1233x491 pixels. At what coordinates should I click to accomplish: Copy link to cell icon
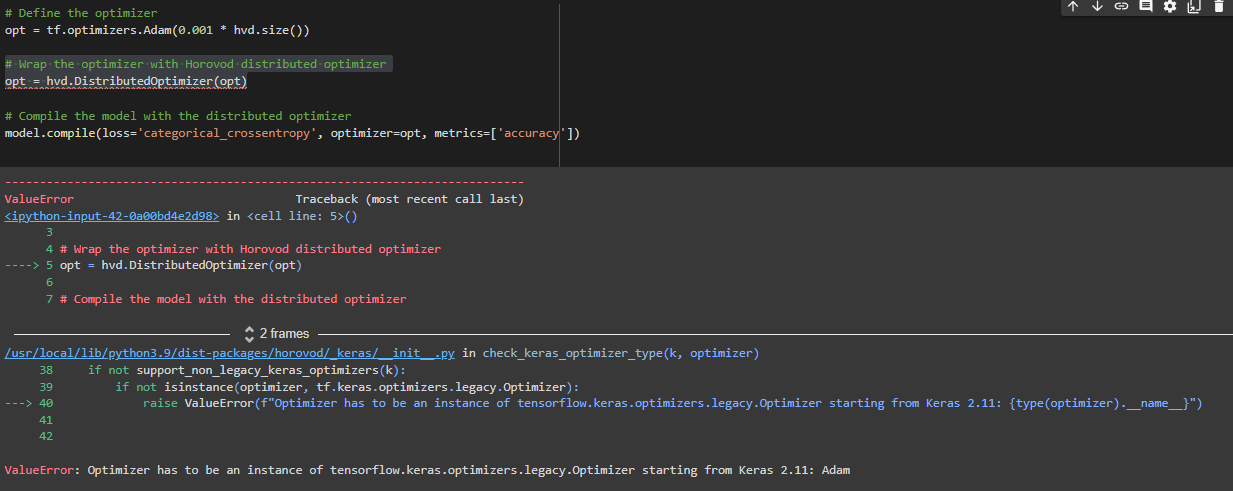click(x=1121, y=6)
